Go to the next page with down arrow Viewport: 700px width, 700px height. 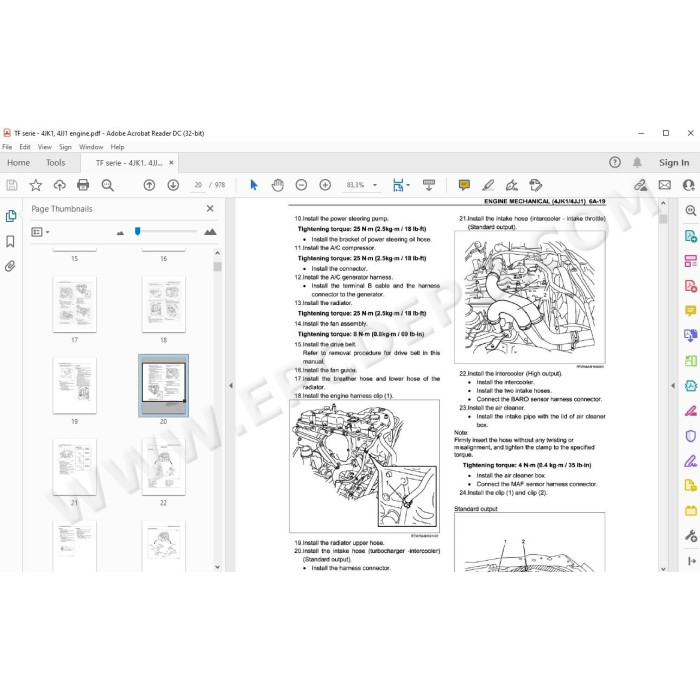(x=173, y=185)
